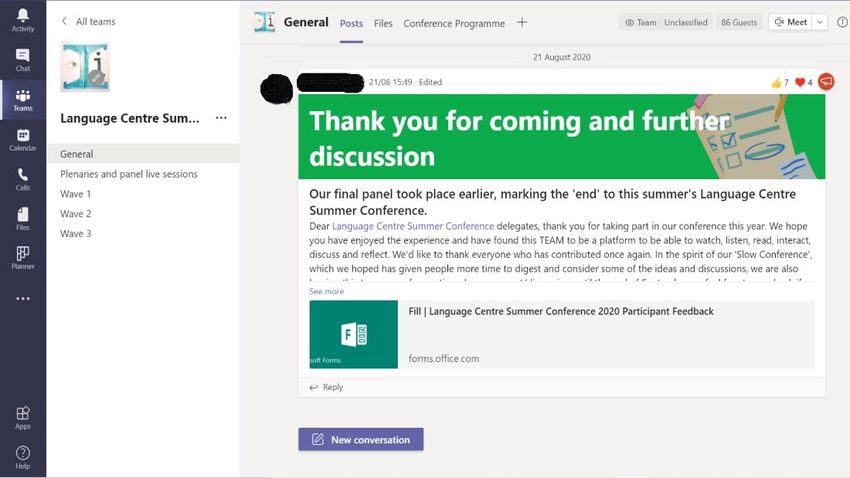Open the Microsoft Forms thumbnail
The width and height of the screenshot is (850, 478).
353,334
